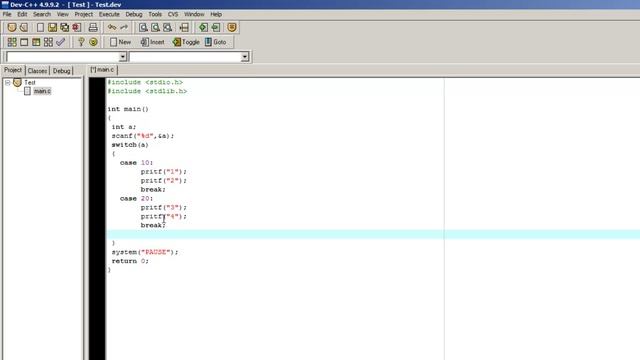Click the Insert toolbar button
The image size is (640, 360).
point(152,42)
